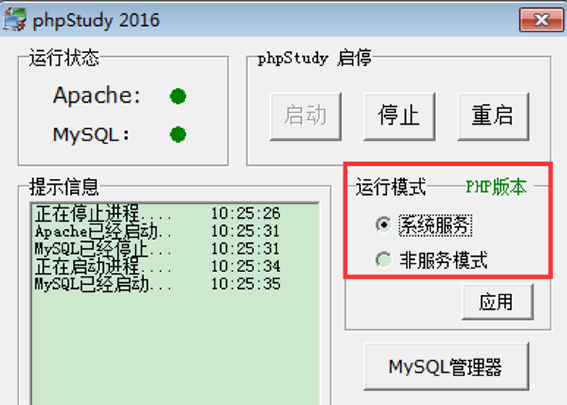The image size is (567, 405).
Task: Click the MySQL green status indicator
Action: (x=178, y=135)
